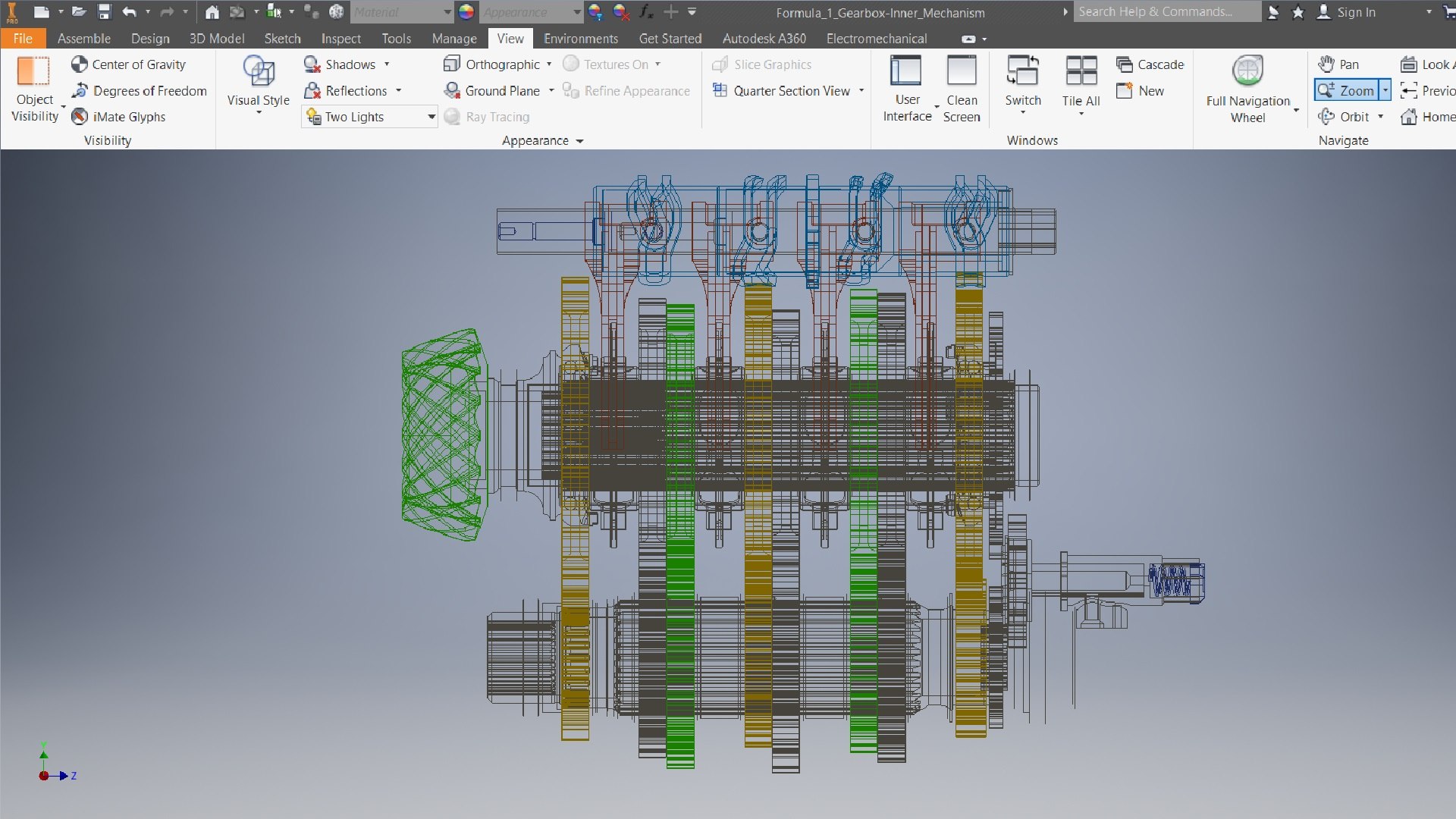Open the Zoom tool dropdown arrow
Screen dimensions: 1456x819
[1385, 90]
